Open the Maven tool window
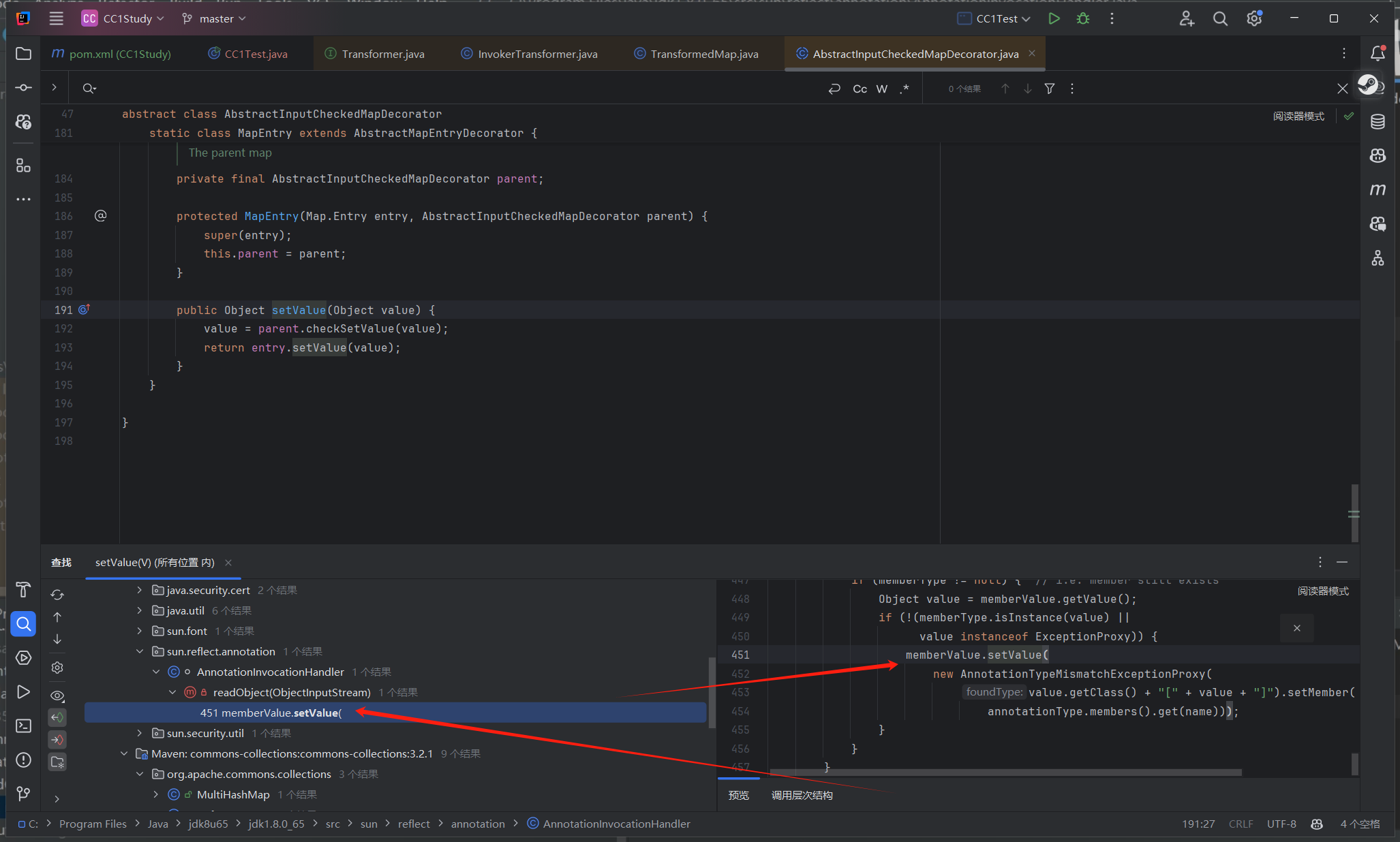The image size is (1400, 842). pos(1378,189)
